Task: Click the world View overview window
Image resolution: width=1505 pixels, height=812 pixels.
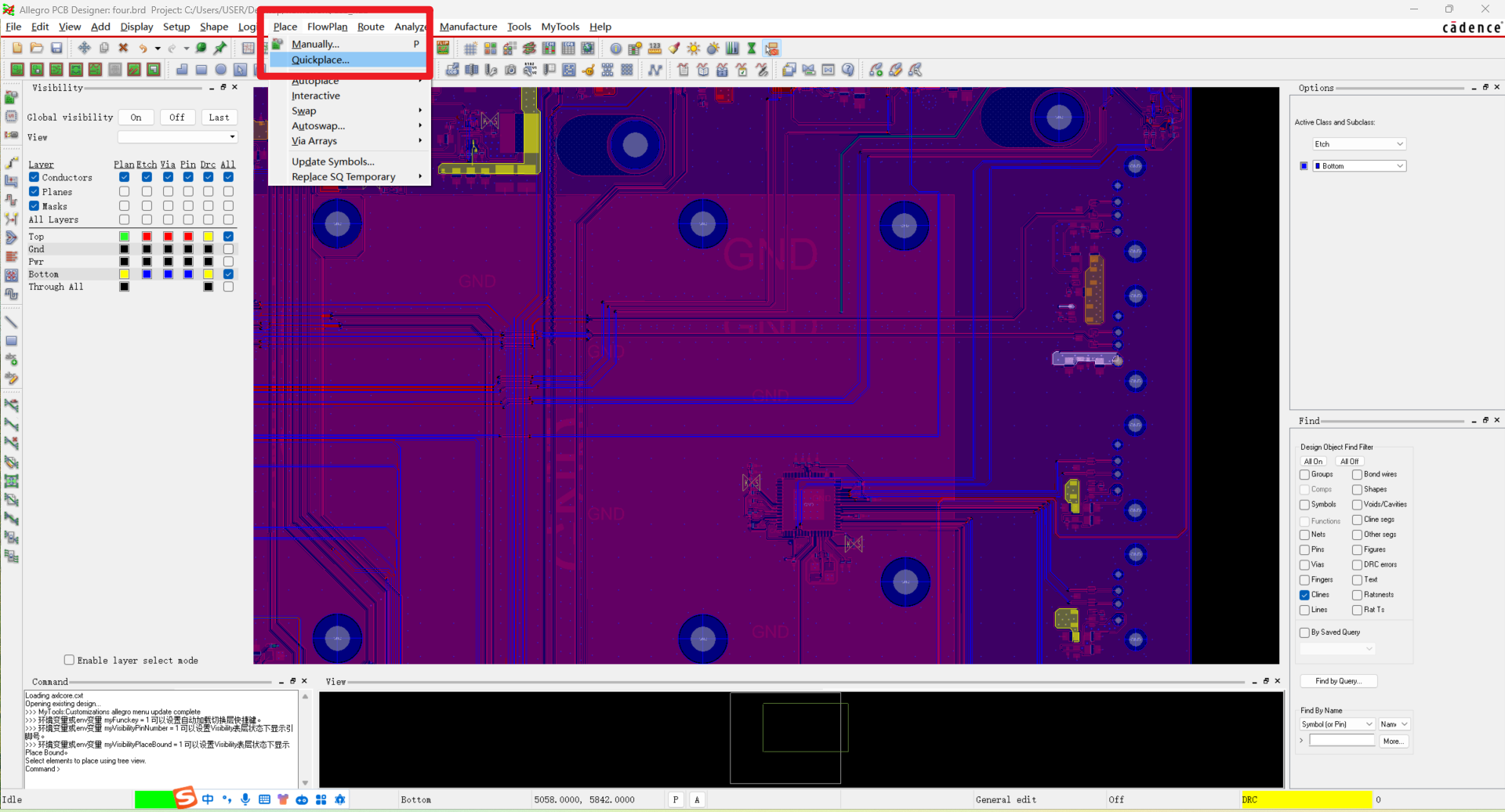Action: (x=801, y=739)
